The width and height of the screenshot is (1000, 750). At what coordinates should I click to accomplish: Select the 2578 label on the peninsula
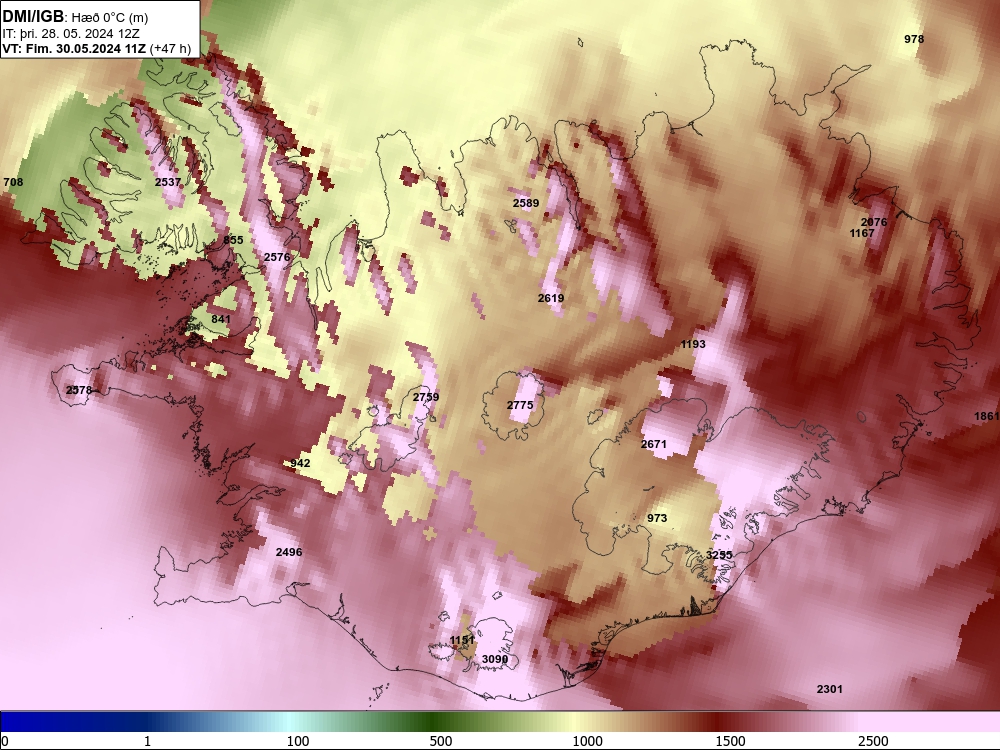point(79,390)
